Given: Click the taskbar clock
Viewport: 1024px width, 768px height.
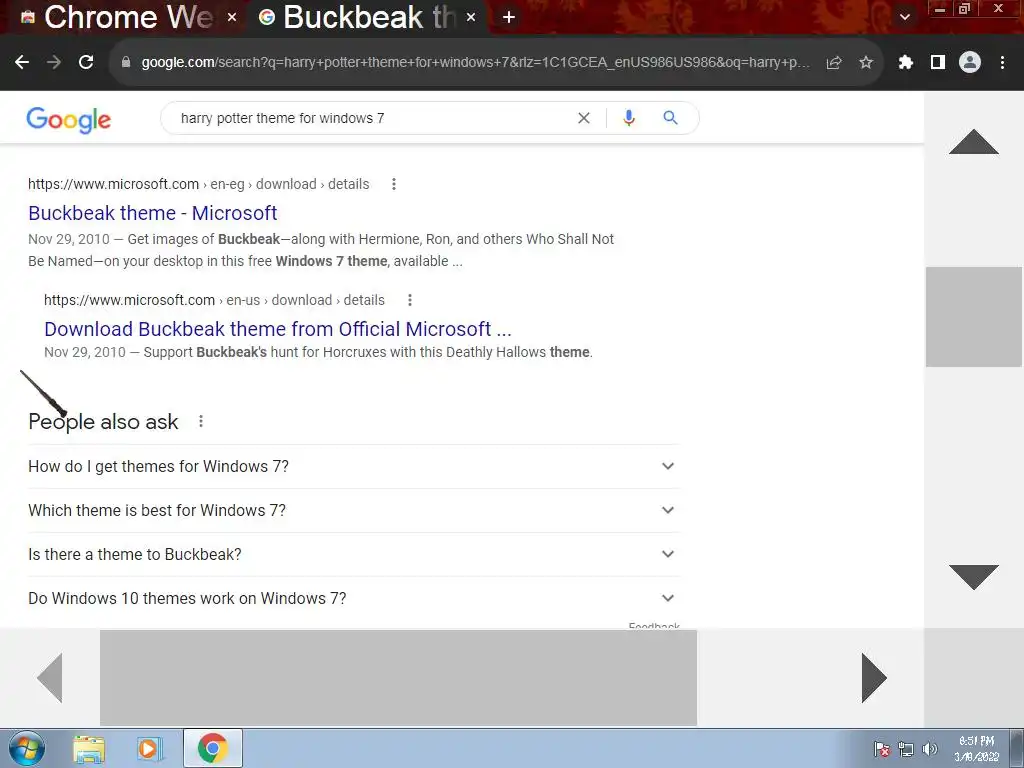Looking at the screenshot, I should [x=976, y=749].
